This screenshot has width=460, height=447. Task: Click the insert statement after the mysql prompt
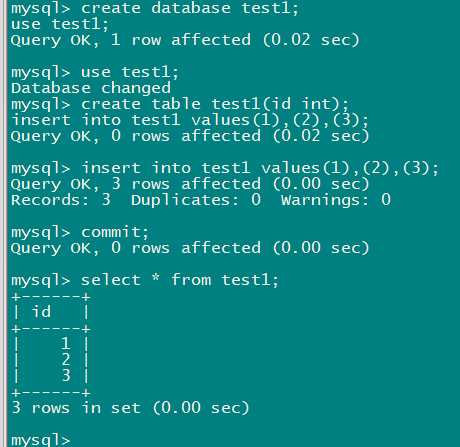(260, 168)
